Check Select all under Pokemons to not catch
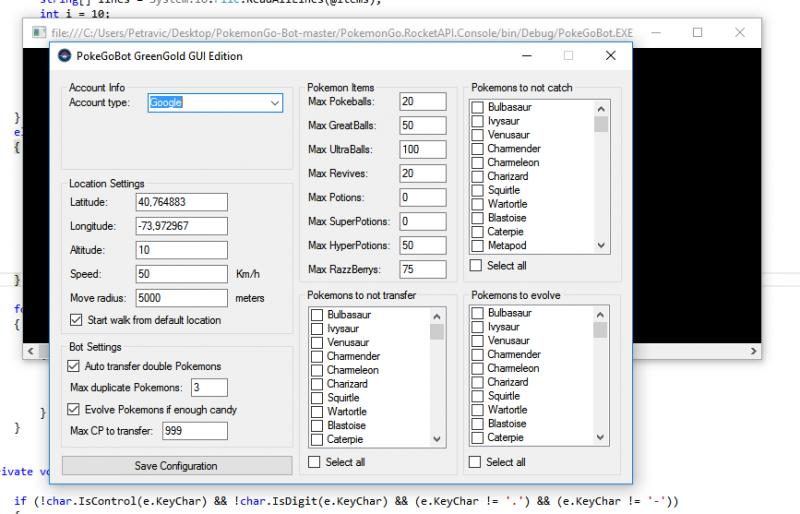 point(477,266)
